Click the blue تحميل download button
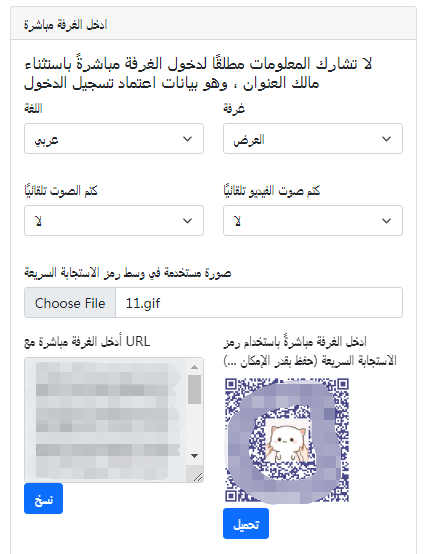 (x=246, y=524)
